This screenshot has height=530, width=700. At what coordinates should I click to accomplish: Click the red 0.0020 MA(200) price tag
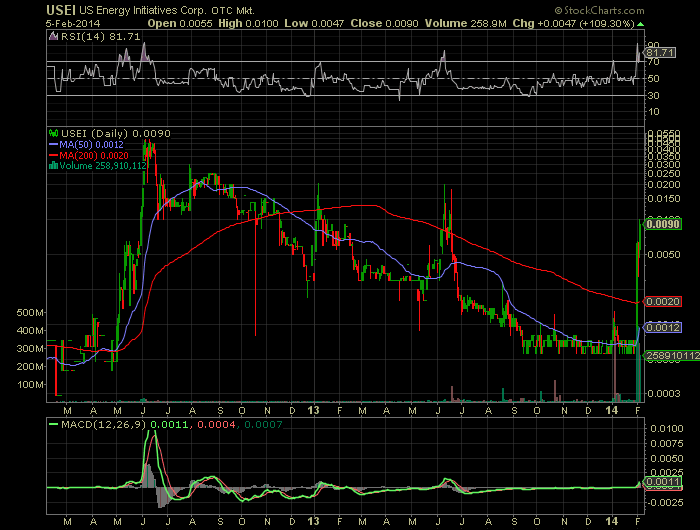point(662,302)
